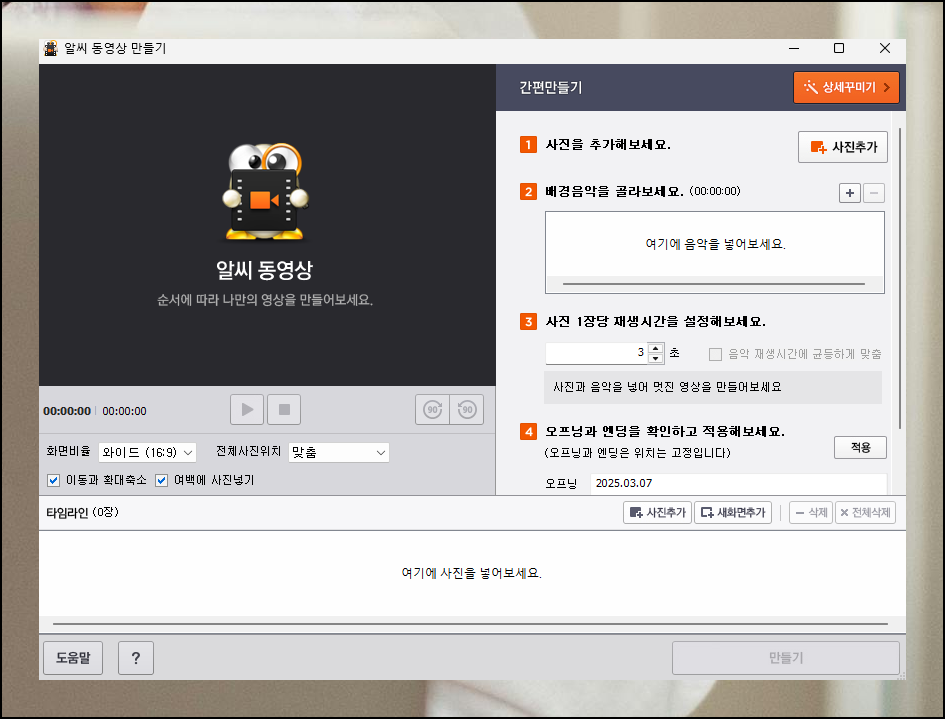945x719 pixels.
Task: Click the 간편만들기 panel heading
Action: pos(551,88)
